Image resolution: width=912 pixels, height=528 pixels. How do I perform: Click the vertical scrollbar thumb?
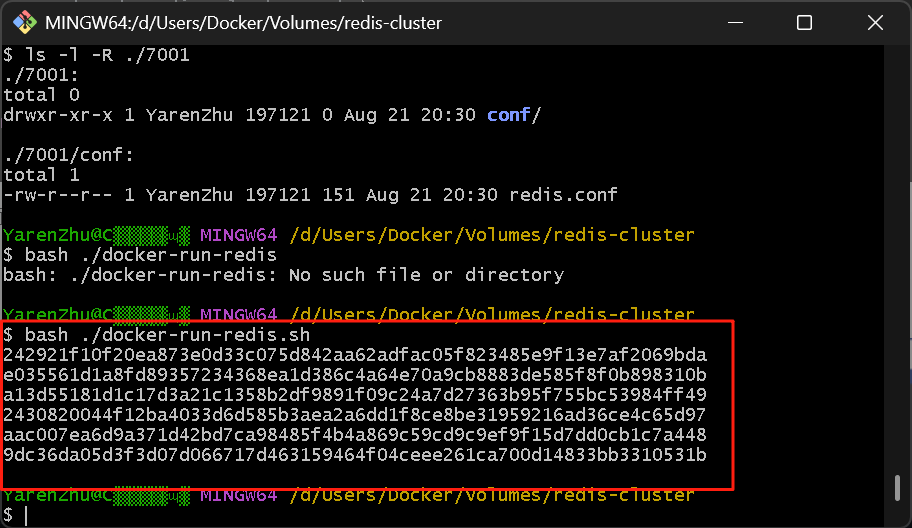click(898, 489)
